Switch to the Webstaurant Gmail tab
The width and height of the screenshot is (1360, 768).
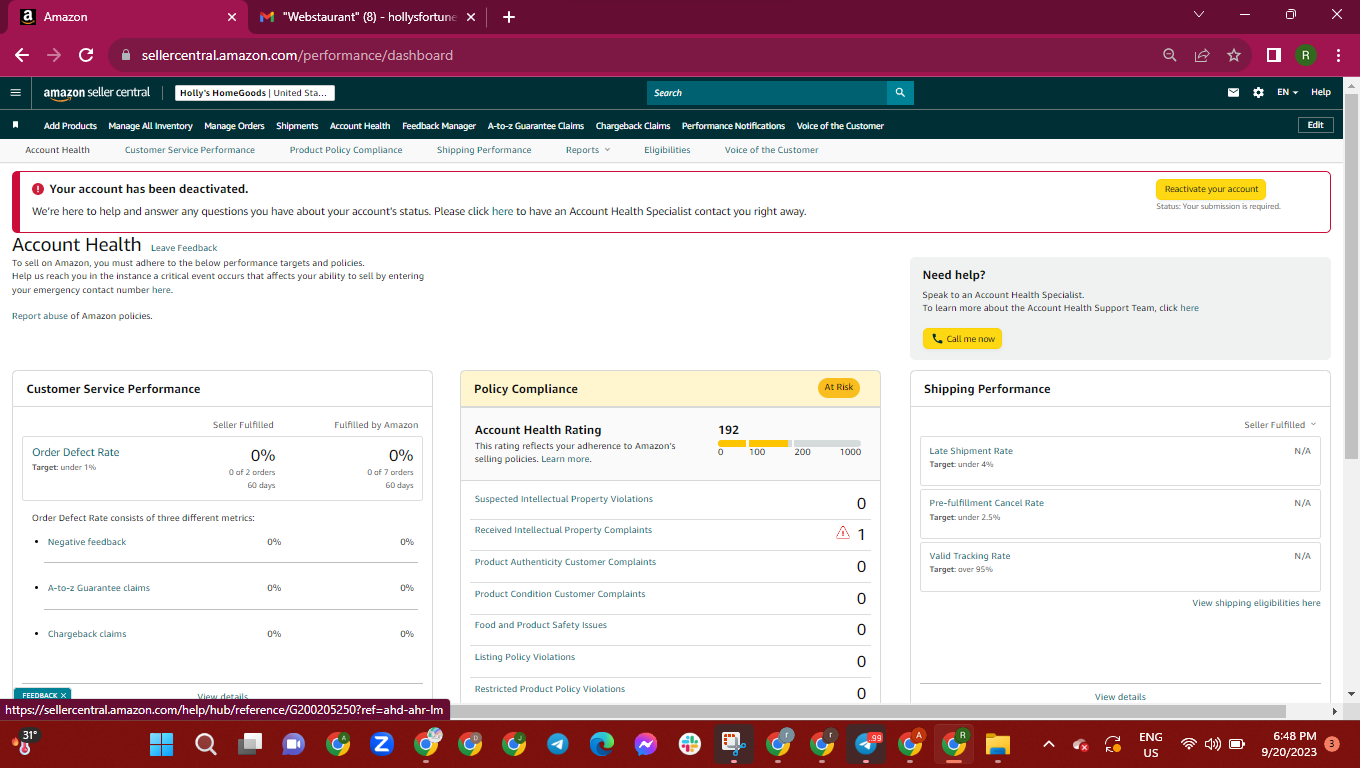369,17
